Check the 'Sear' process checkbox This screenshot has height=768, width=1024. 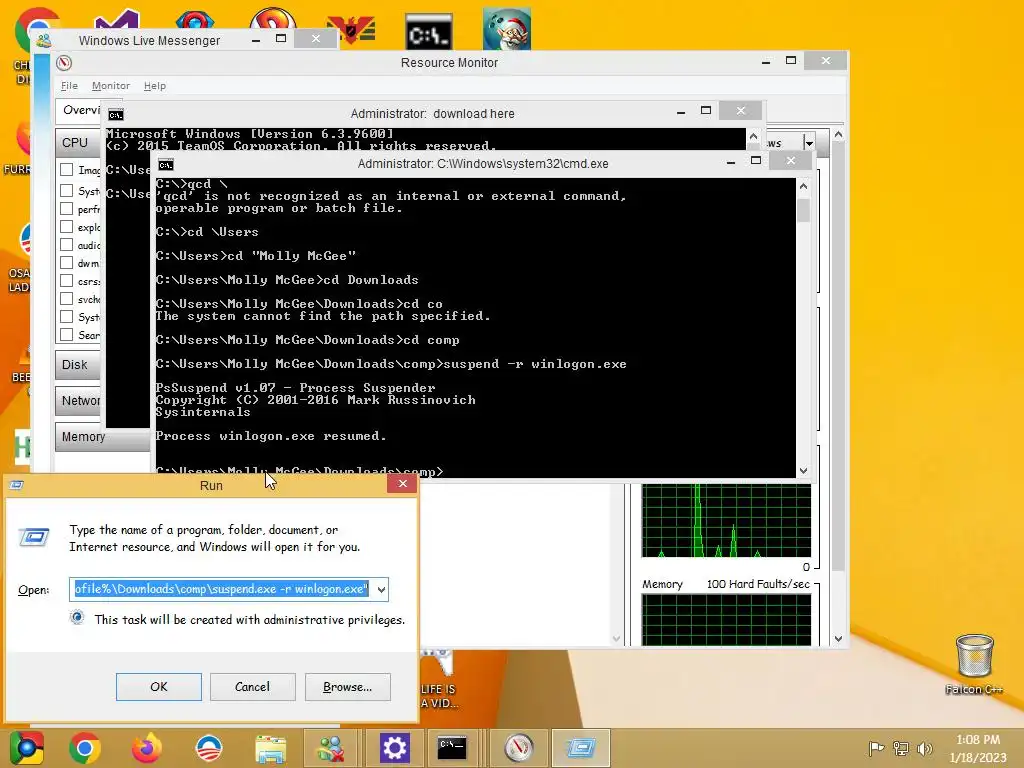[x=66, y=334]
